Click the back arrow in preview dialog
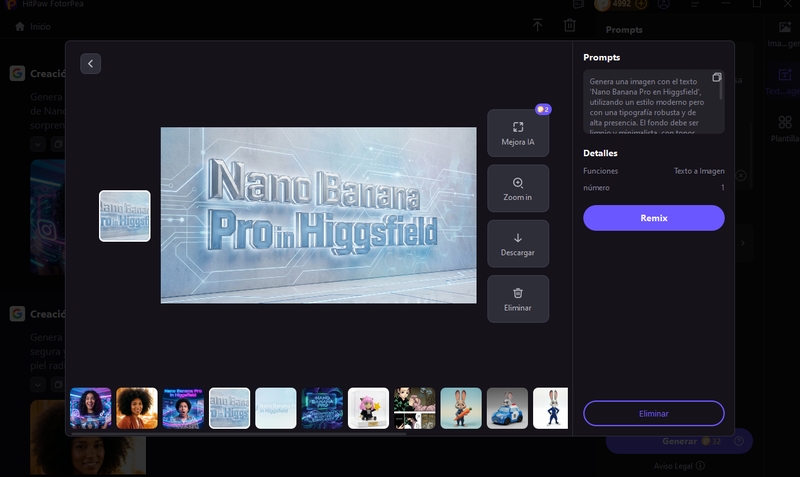800x477 pixels. click(x=90, y=64)
